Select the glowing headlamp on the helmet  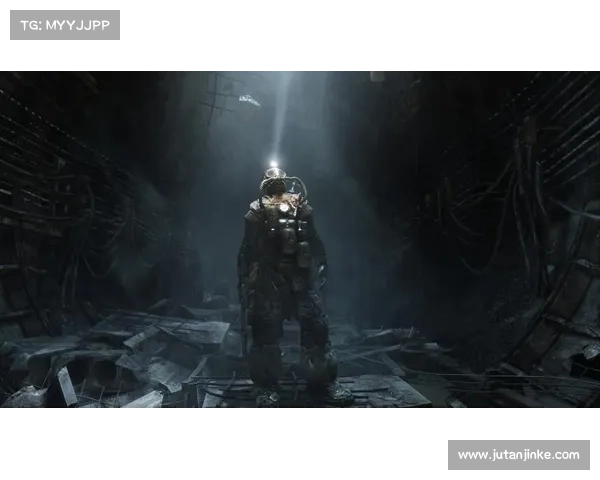pos(272,166)
